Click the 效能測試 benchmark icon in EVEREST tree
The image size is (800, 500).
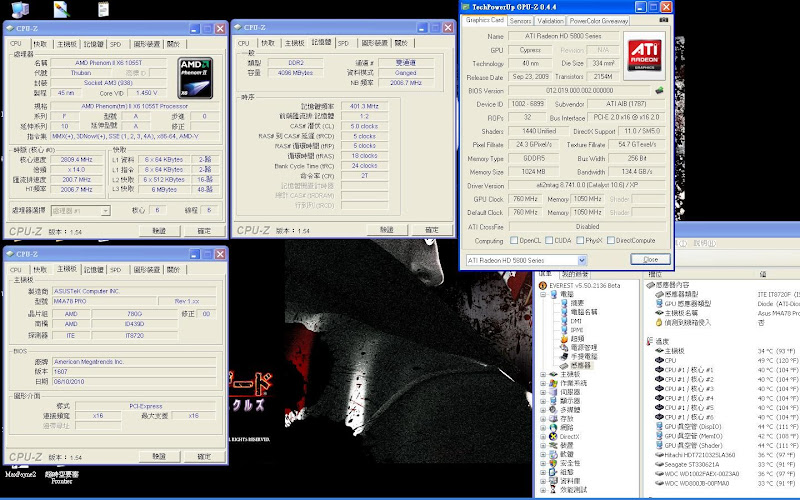click(553, 489)
